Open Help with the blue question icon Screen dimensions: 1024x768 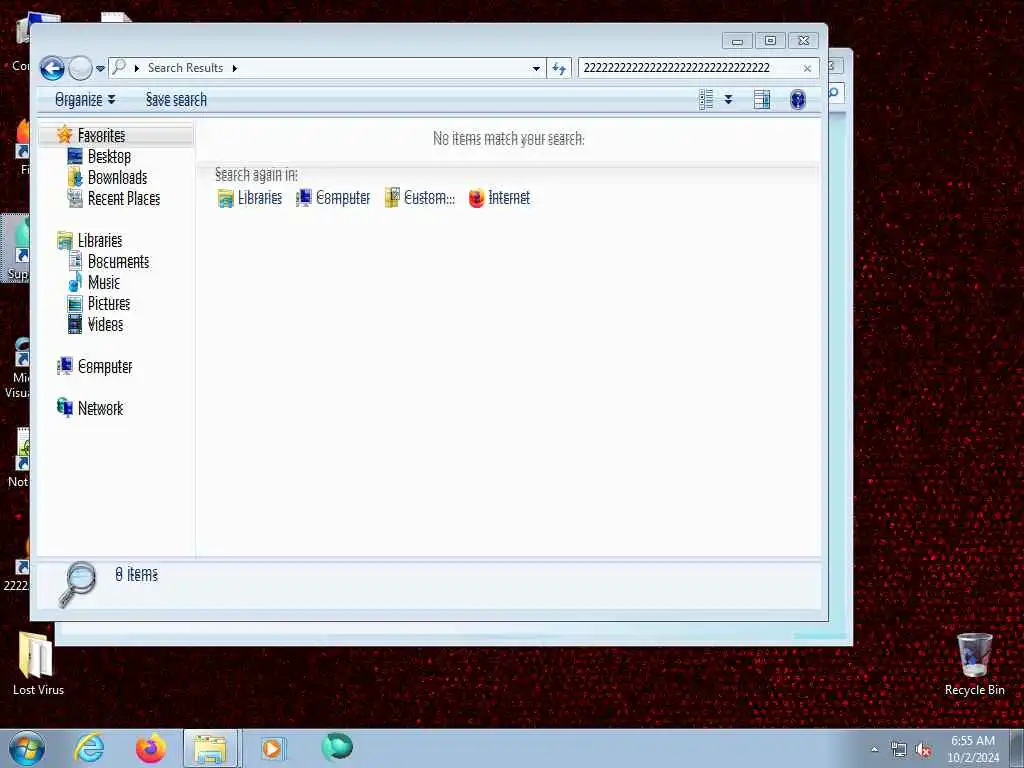point(797,99)
